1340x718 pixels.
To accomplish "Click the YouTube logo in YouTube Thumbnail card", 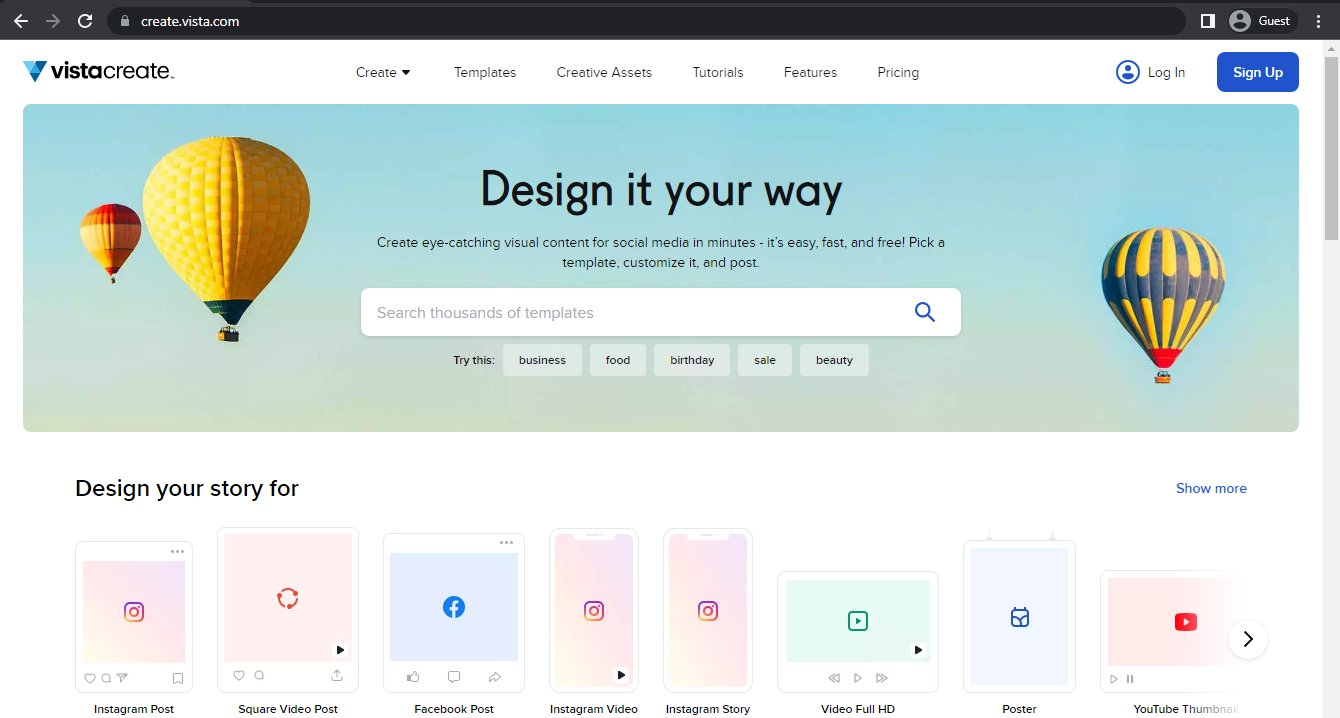I will pos(1185,622).
